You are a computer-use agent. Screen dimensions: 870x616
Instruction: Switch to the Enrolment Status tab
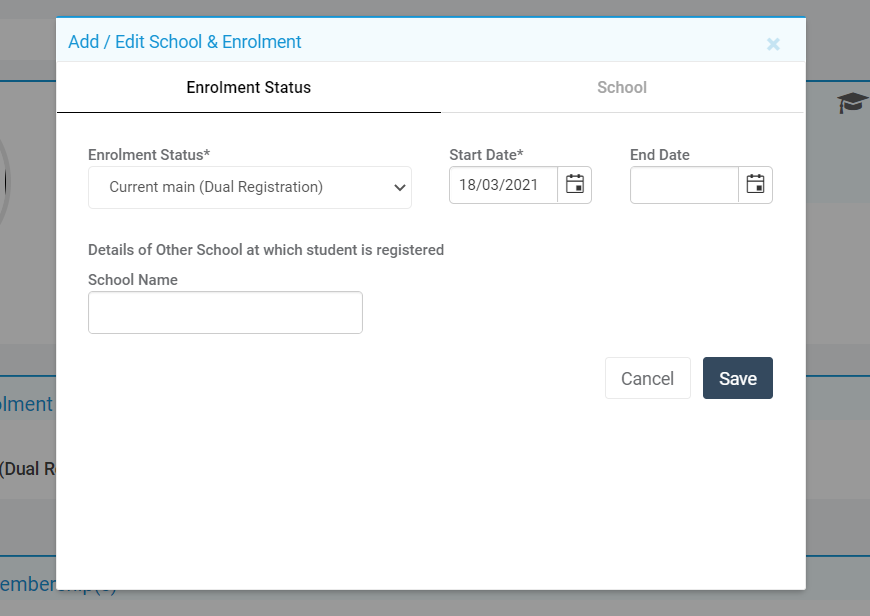coord(249,87)
